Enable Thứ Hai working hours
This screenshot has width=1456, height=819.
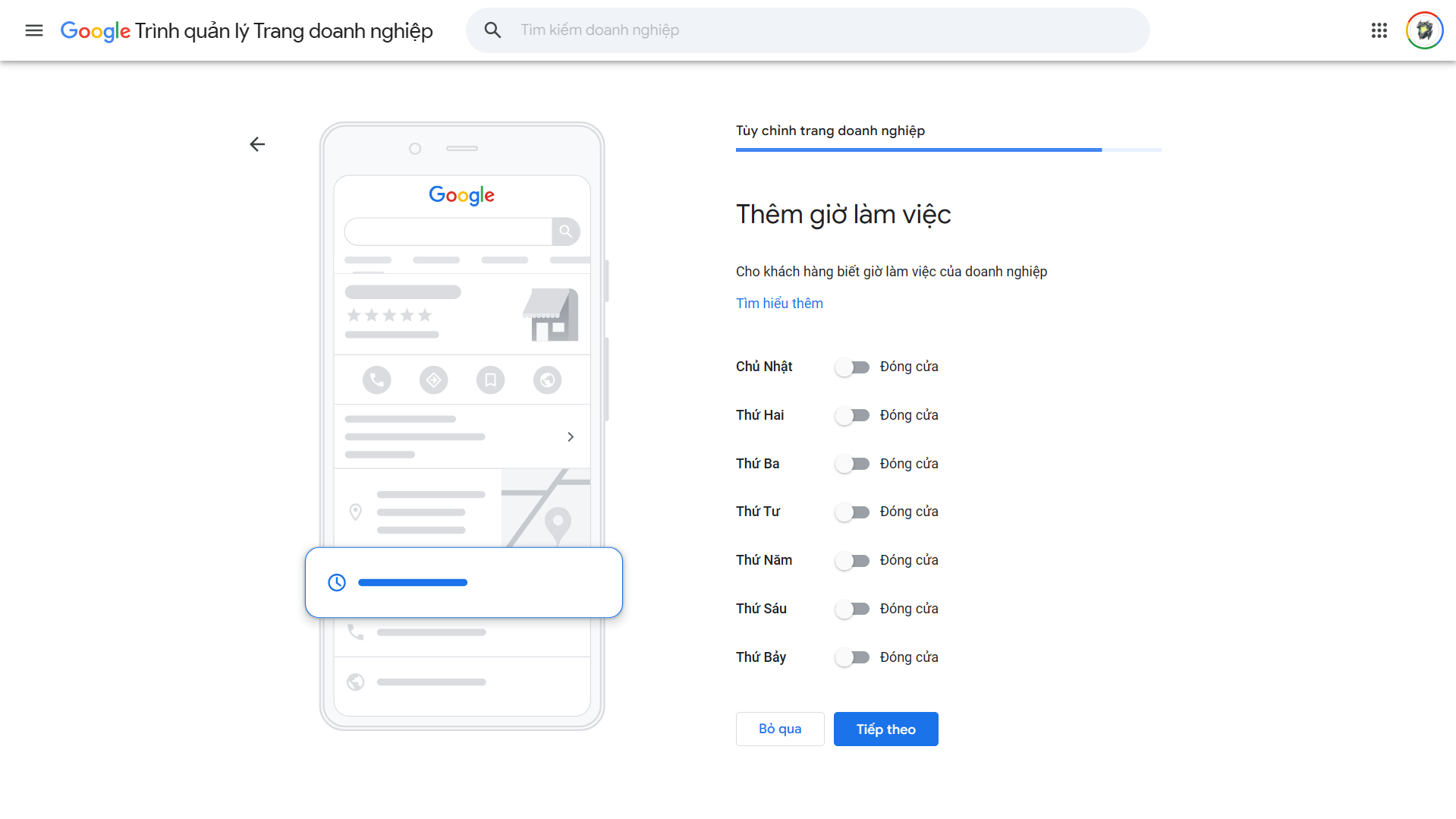(x=852, y=416)
